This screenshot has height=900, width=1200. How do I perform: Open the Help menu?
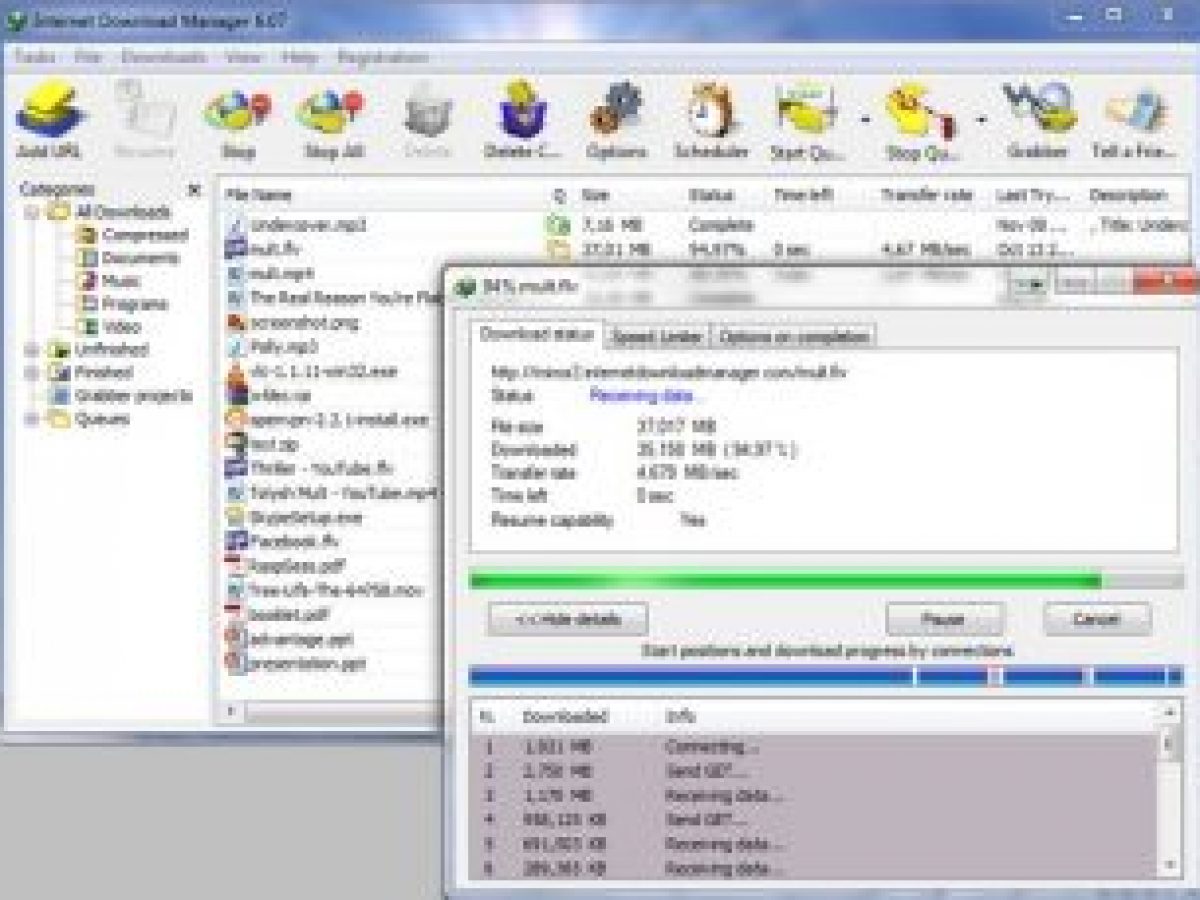coord(299,57)
